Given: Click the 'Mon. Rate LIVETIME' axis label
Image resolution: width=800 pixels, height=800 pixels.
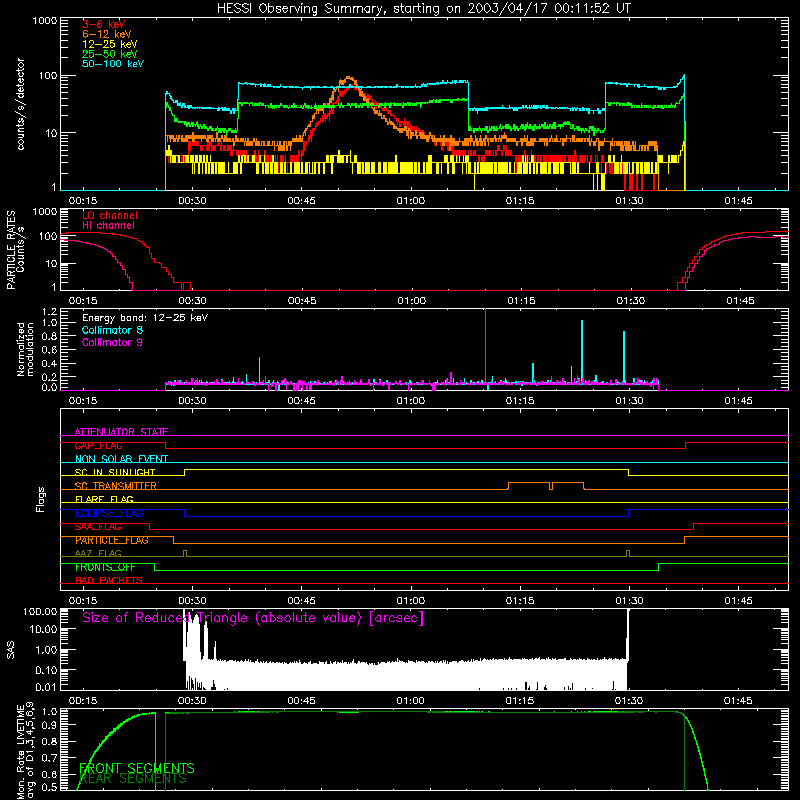Looking at the screenshot, I should 20,752.
